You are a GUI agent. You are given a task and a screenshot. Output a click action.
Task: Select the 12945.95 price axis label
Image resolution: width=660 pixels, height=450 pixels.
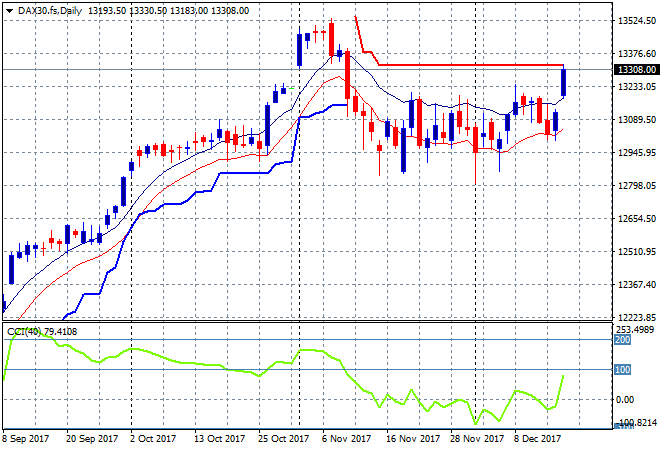point(637,152)
